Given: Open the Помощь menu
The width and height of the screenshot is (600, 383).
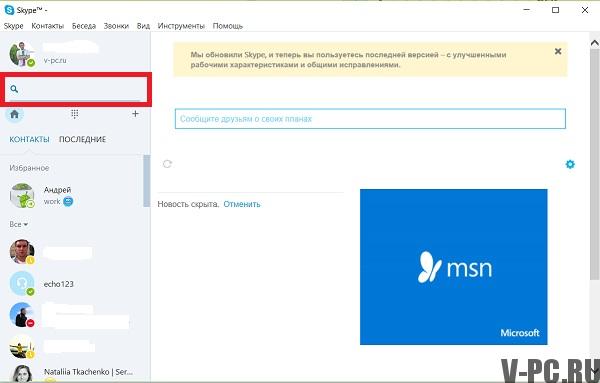Looking at the screenshot, I should pyautogui.click(x=228, y=26).
